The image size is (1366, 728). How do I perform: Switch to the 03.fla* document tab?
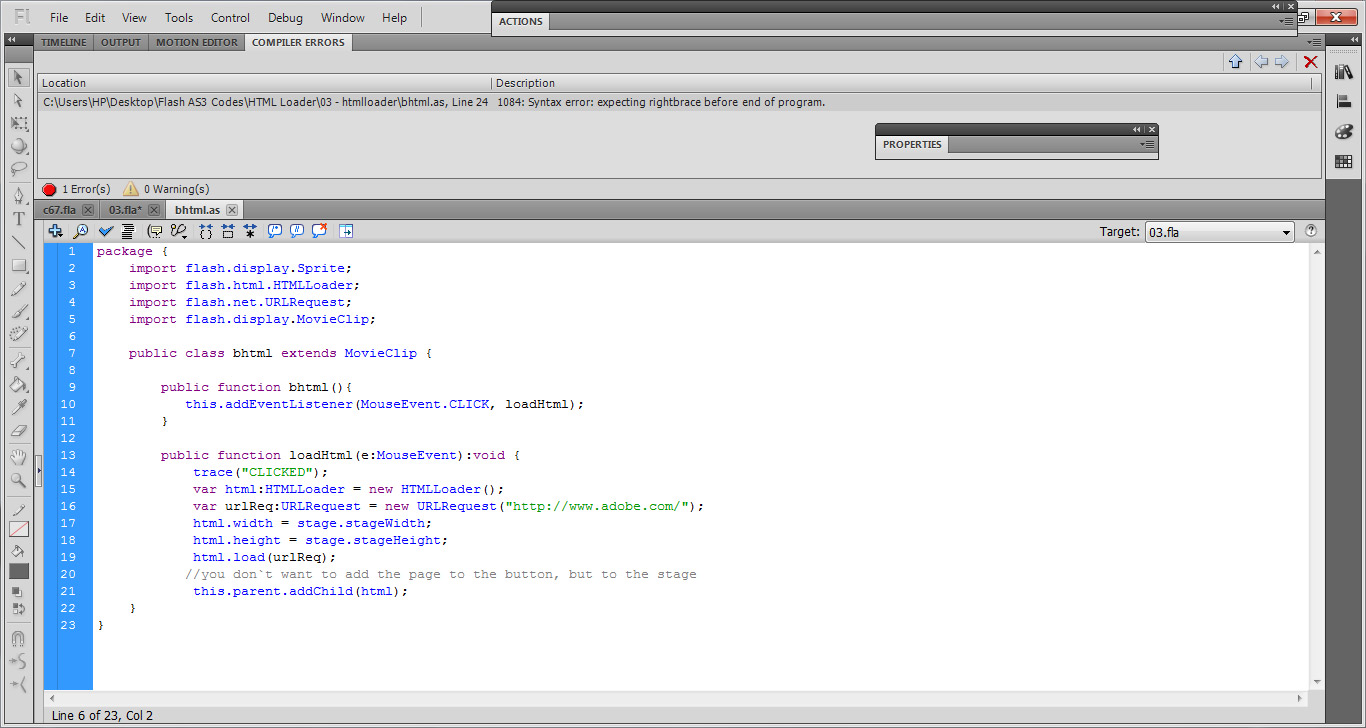tap(125, 210)
